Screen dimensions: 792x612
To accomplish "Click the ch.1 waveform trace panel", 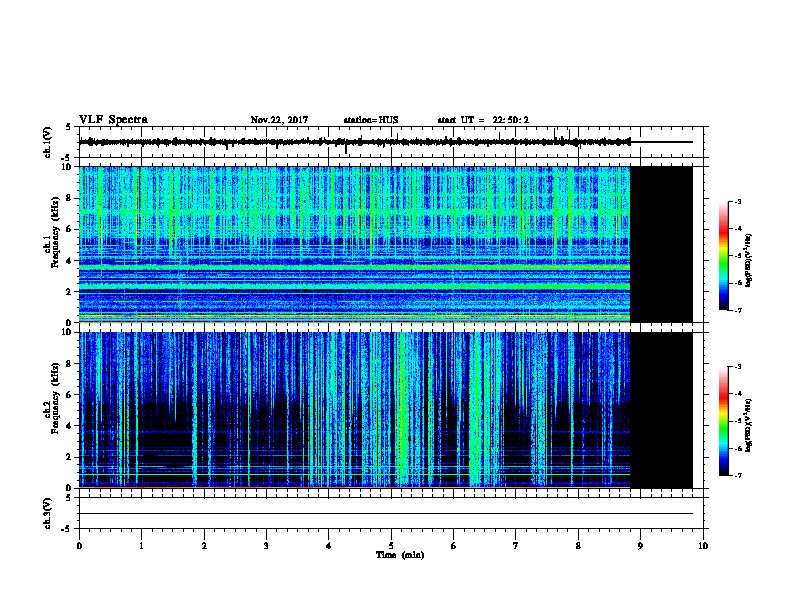I will (x=391, y=142).
